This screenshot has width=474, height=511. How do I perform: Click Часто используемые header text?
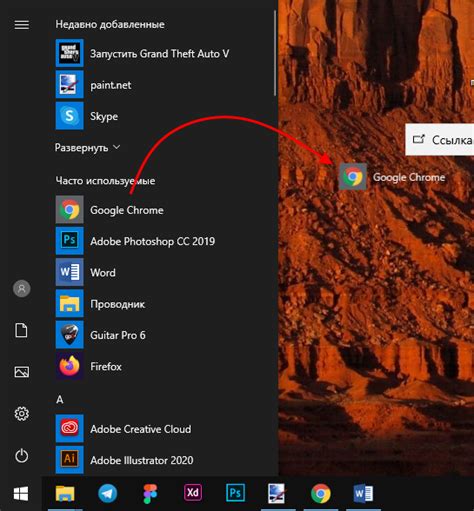click(105, 181)
